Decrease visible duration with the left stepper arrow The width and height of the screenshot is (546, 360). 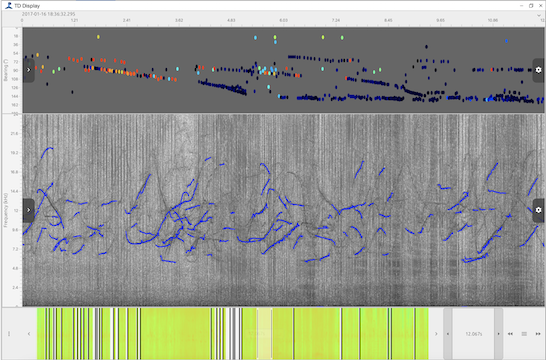pos(448,334)
